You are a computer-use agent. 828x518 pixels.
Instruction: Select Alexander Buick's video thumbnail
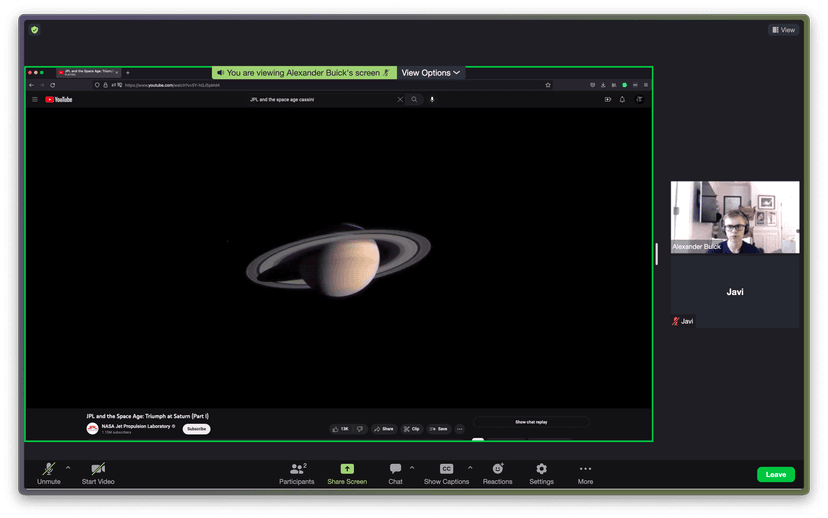734,217
